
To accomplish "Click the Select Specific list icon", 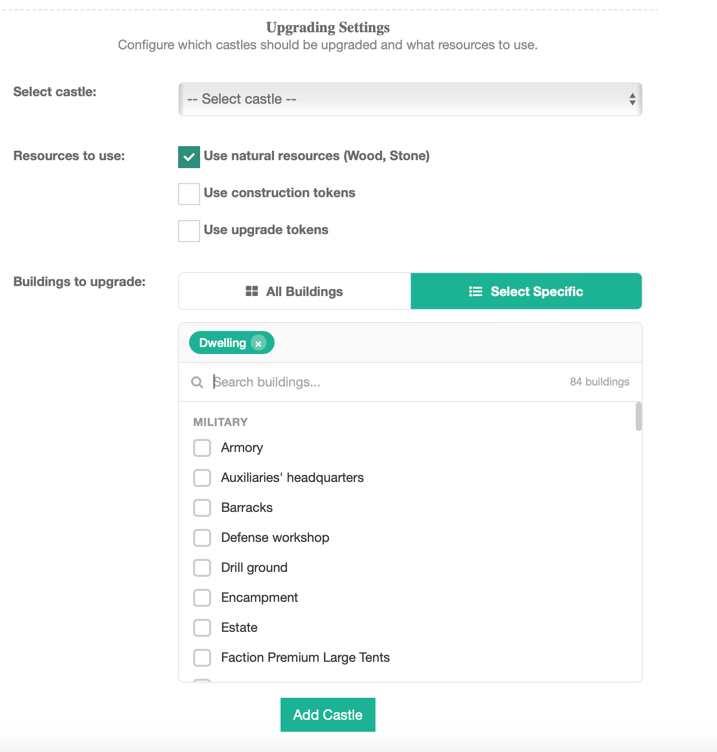I will pyautogui.click(x=476, y=291).
